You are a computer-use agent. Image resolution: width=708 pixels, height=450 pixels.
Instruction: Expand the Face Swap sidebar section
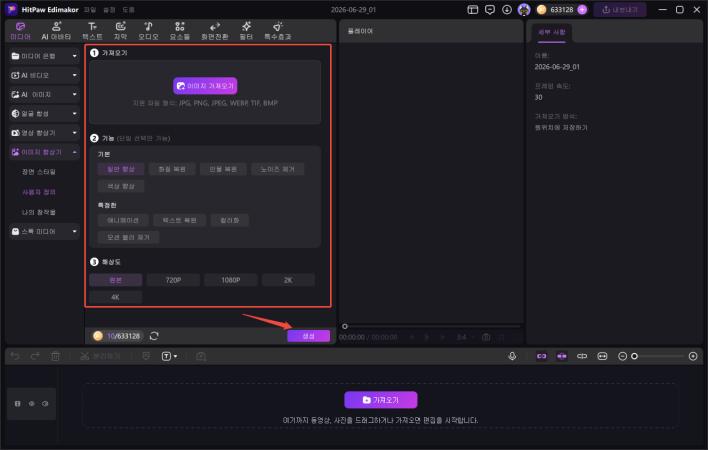coord(44,113)
